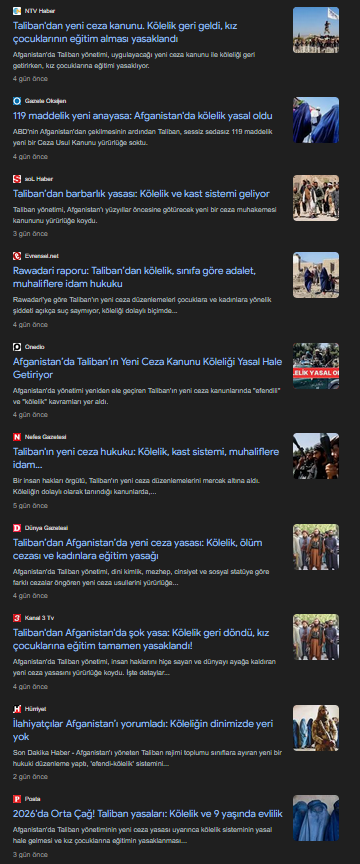Image resolution: width=360 pixels, height=864 pixels.
Task: Click snippet starting 'Rawadari'ye göre Taliban'ın'
Action: 142,306
